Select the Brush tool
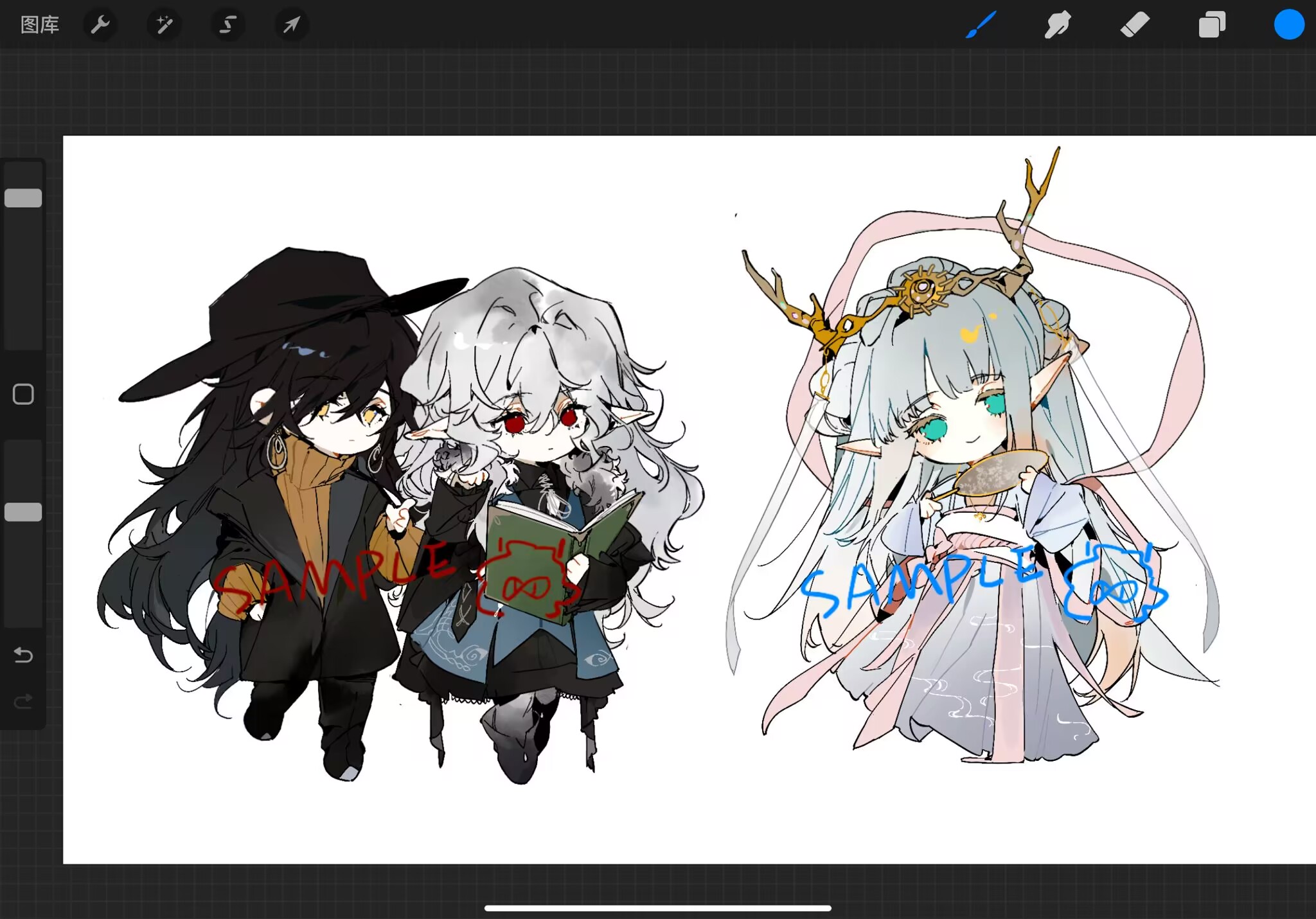Screen dimensions: 1316x919 pos(981,25)
